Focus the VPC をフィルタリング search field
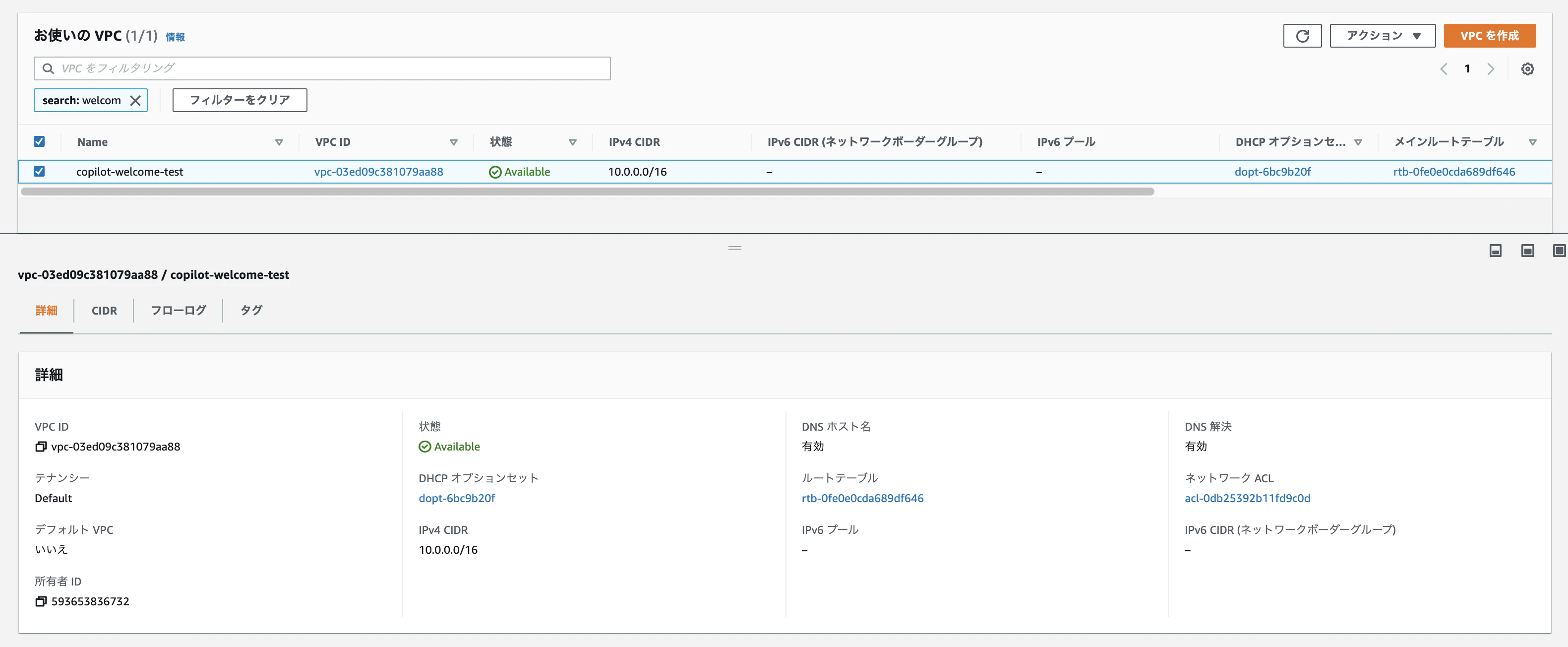 click(x=322, y=69)
